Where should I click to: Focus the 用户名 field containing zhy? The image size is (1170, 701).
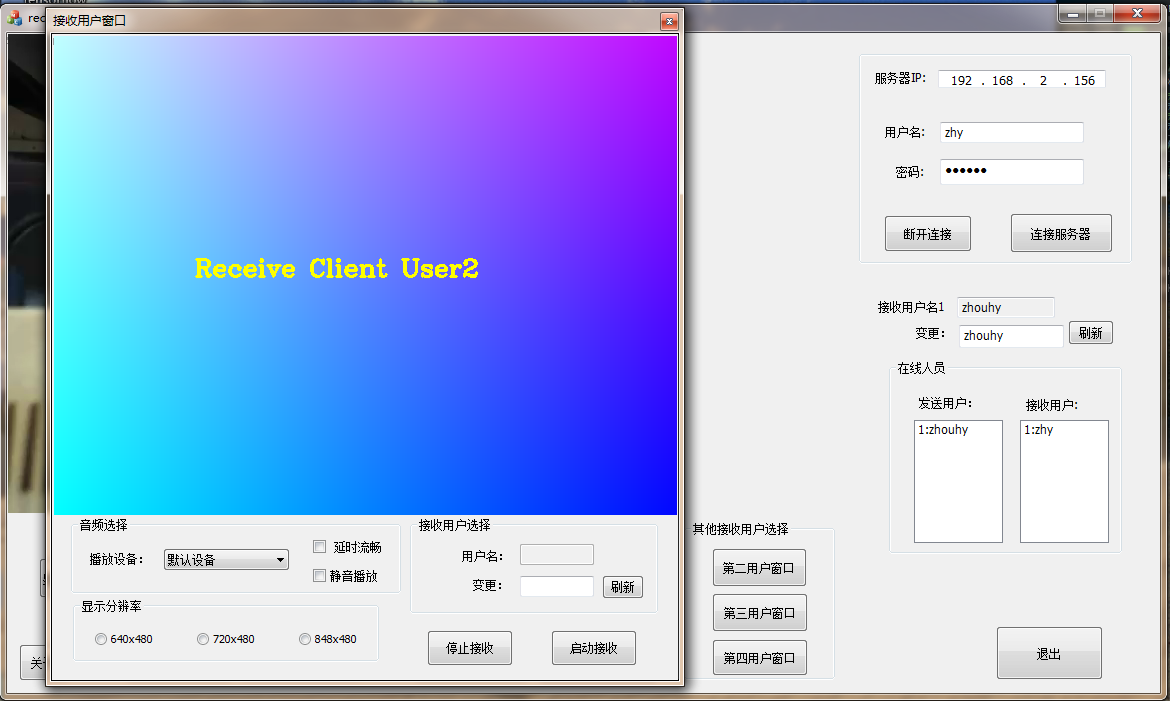[1011, 133]
